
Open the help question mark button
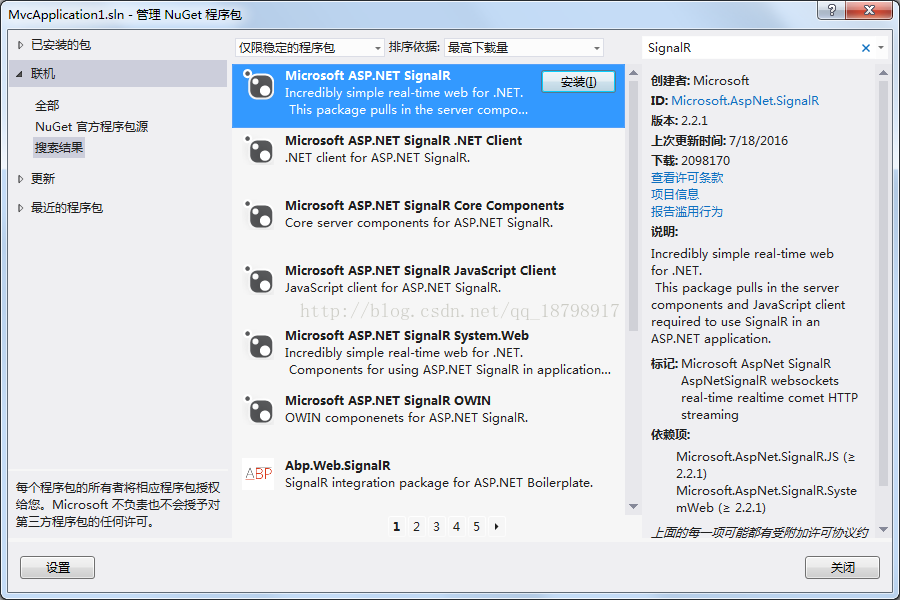tap(832, 10)
